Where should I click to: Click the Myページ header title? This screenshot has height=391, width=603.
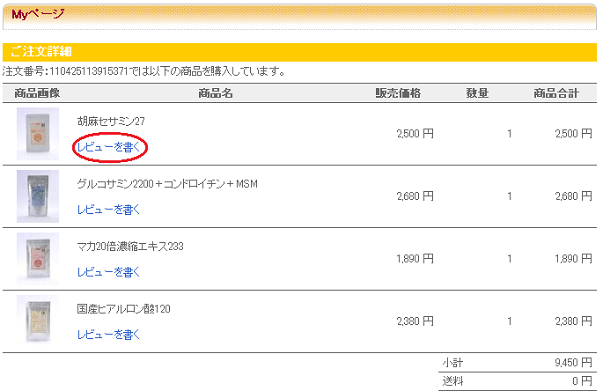[38, 15]
